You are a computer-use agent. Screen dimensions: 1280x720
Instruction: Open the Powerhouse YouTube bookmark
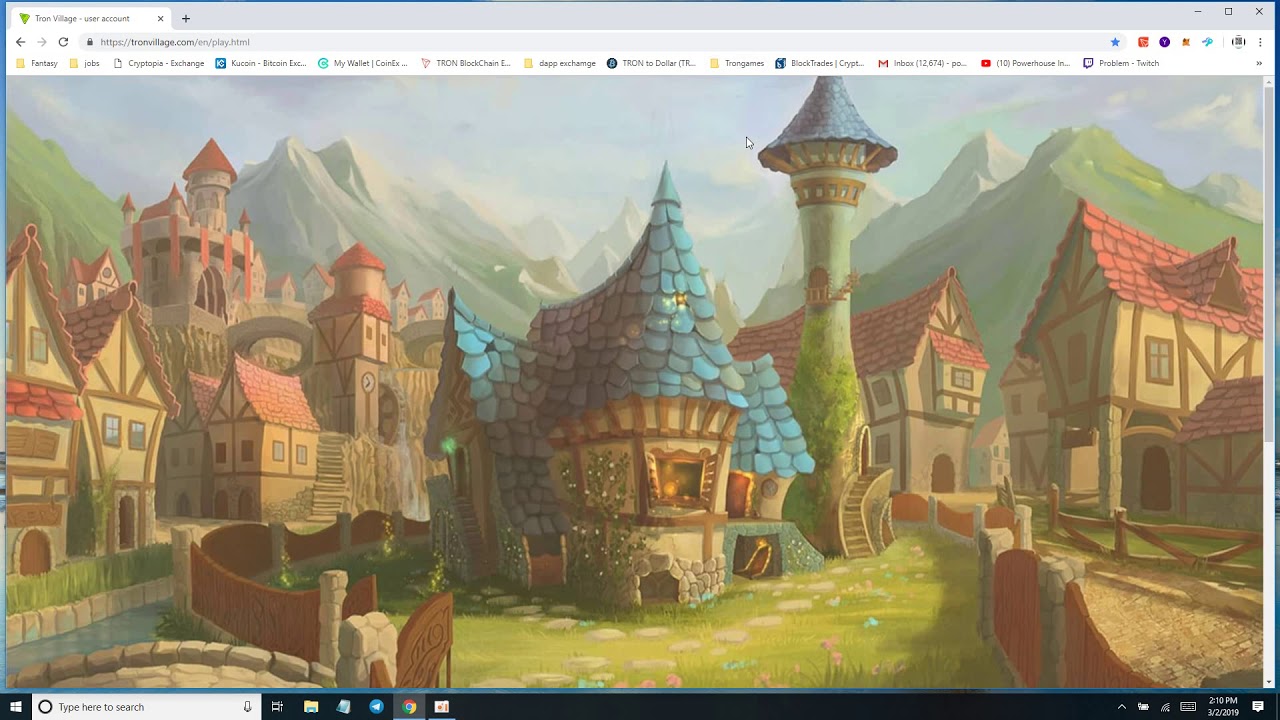[1025, 63]
